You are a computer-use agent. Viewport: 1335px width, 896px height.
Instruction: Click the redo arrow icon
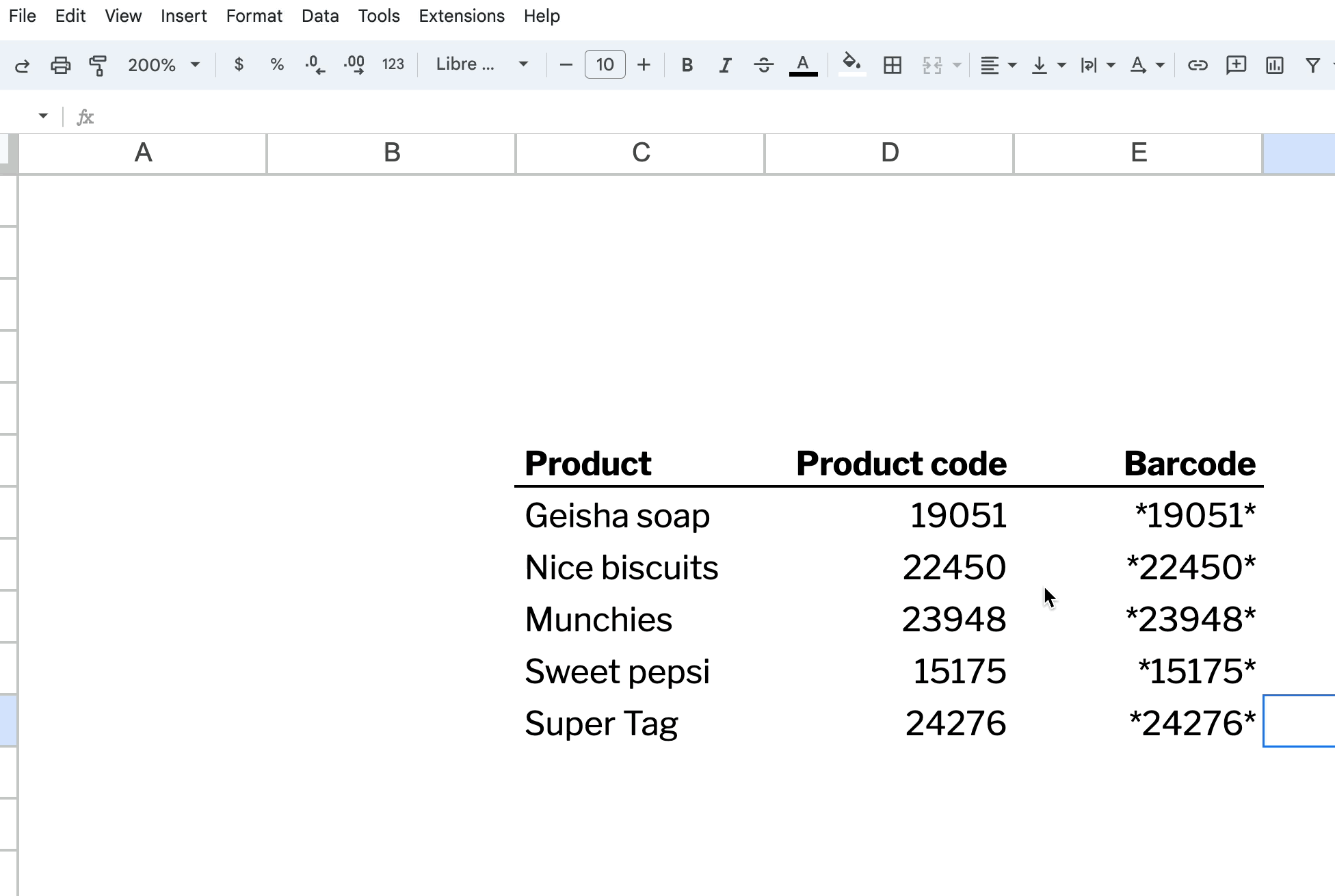(22, 65)
